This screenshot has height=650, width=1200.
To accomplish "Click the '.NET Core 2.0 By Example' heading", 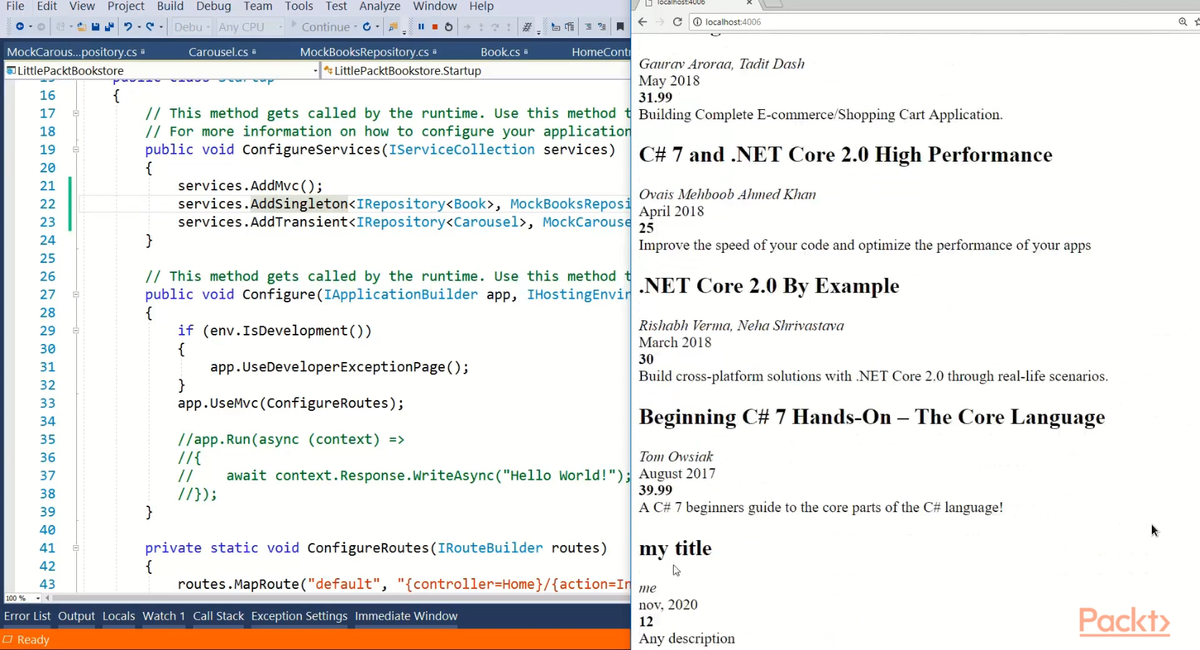I will pyautogui.click(x=768, y=286).
